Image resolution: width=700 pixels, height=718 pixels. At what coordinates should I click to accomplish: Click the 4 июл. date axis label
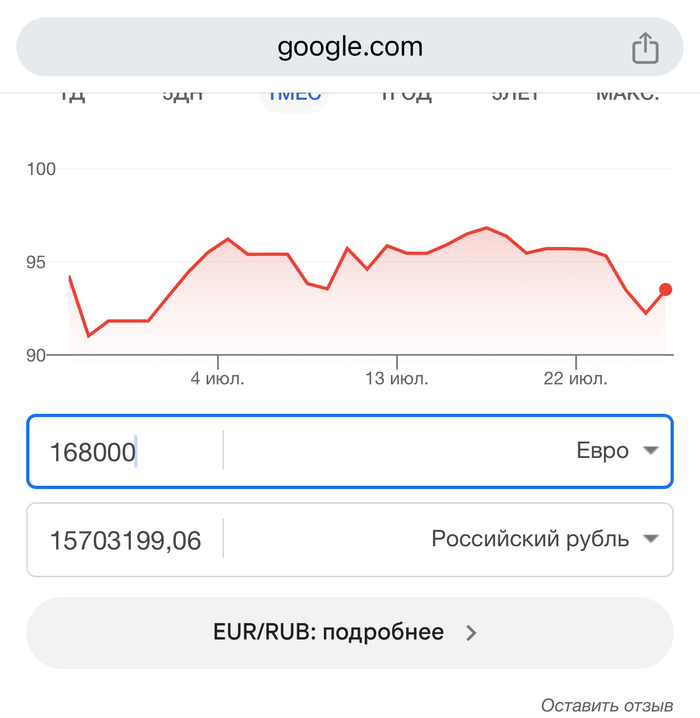click(217, 378)
